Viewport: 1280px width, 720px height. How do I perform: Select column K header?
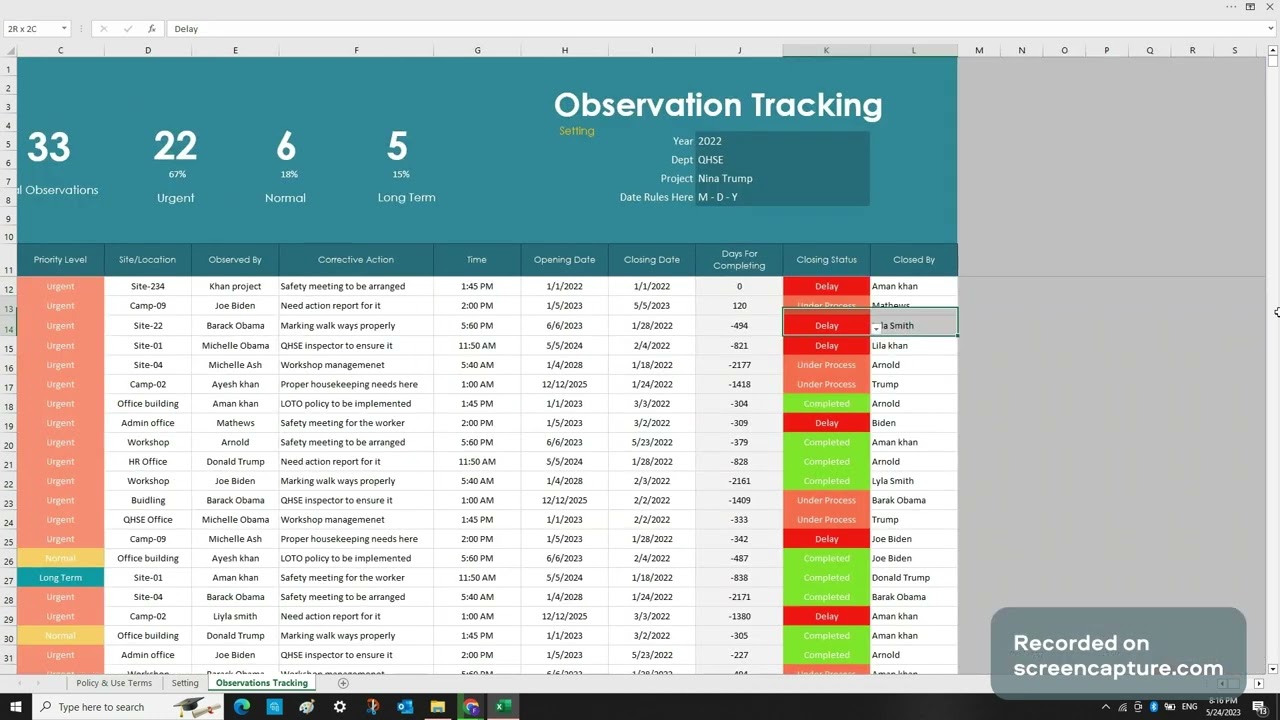click(x=826, y=50)
